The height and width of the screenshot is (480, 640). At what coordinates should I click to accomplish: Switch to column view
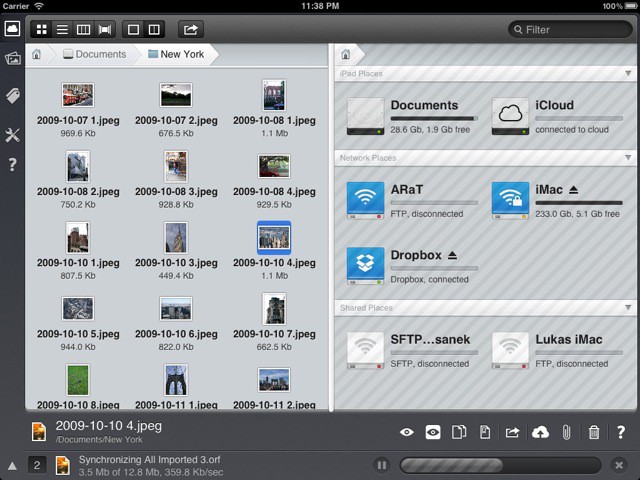pos(83,29)
